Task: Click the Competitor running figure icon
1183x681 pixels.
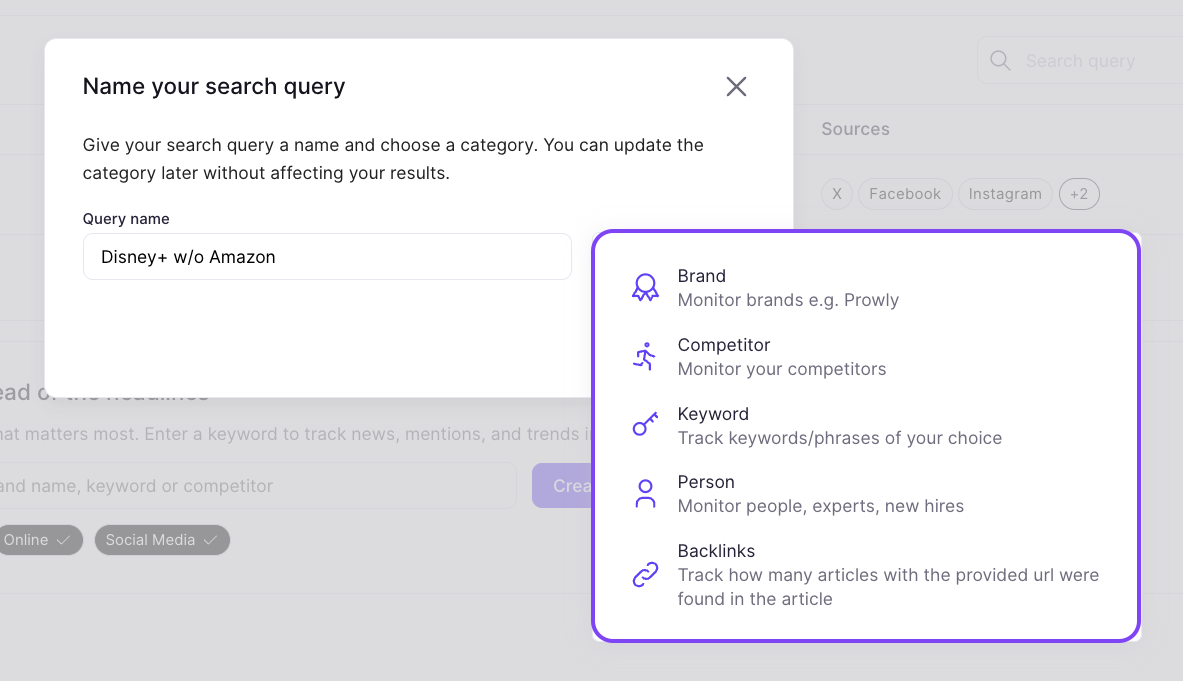Action: [645, 357]
